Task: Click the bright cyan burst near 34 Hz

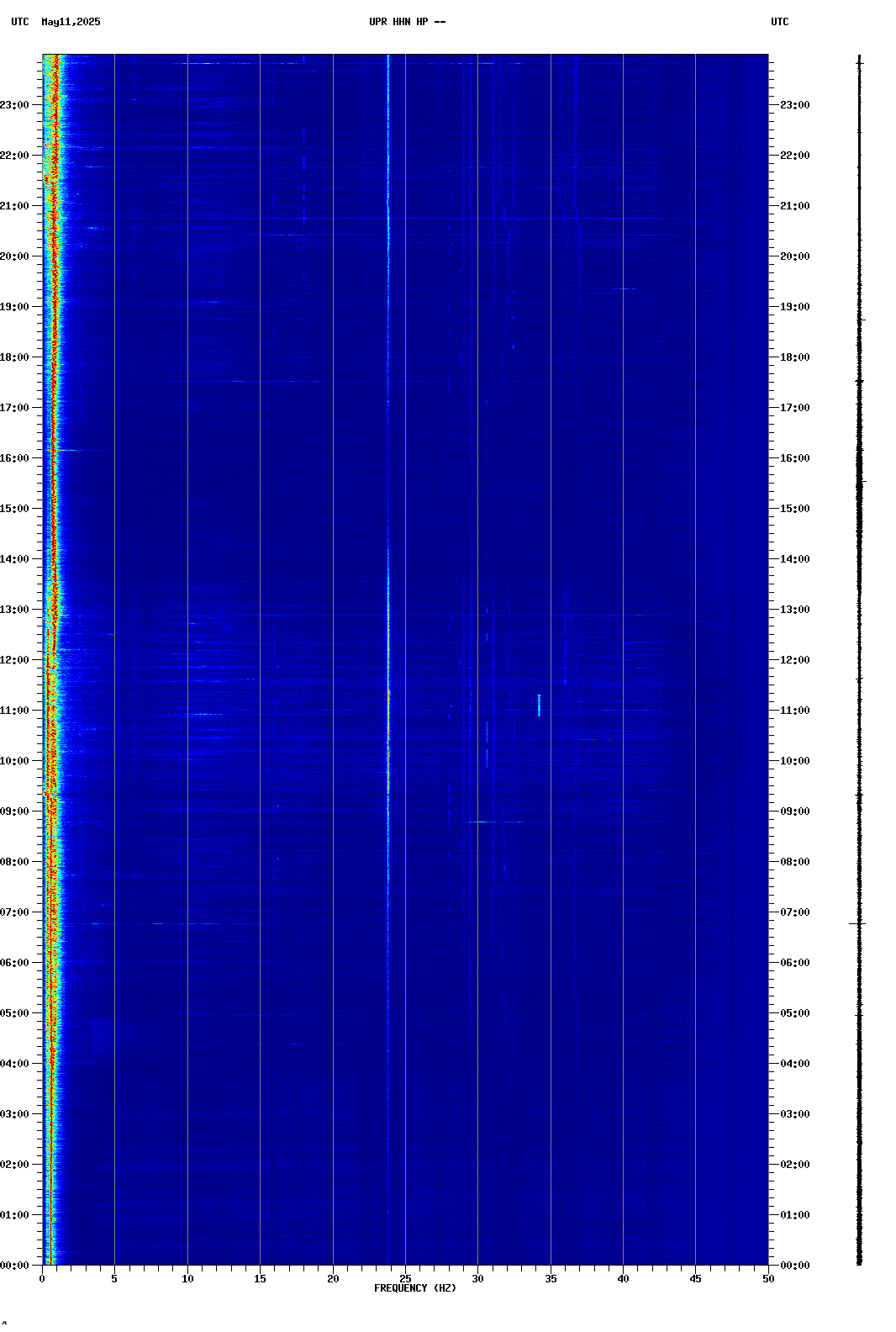Action: (x=539, y=705)
